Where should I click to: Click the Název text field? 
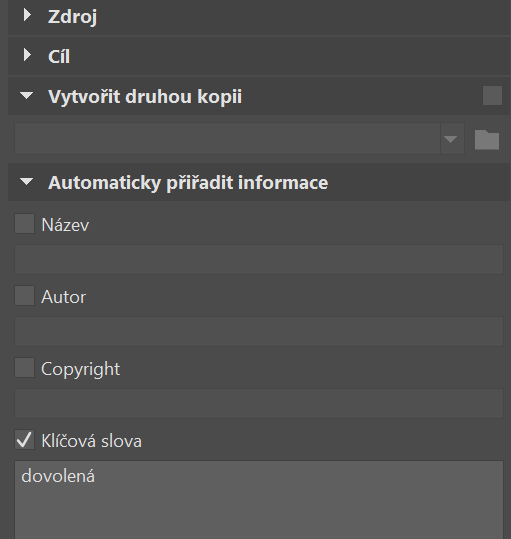point(259,260)
